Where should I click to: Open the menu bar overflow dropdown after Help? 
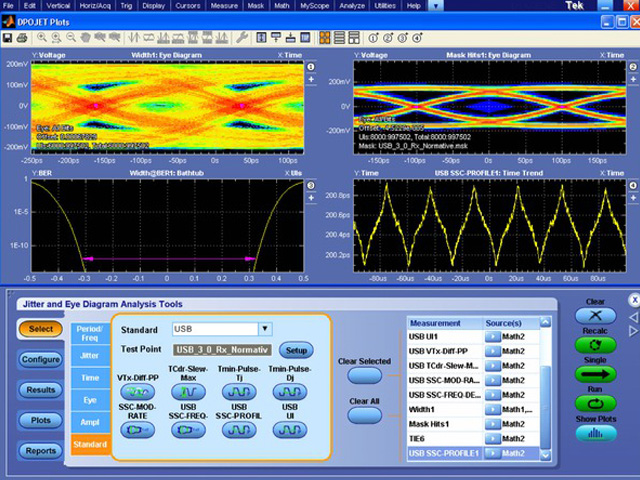pyautogui.click(x=436, y=6)
